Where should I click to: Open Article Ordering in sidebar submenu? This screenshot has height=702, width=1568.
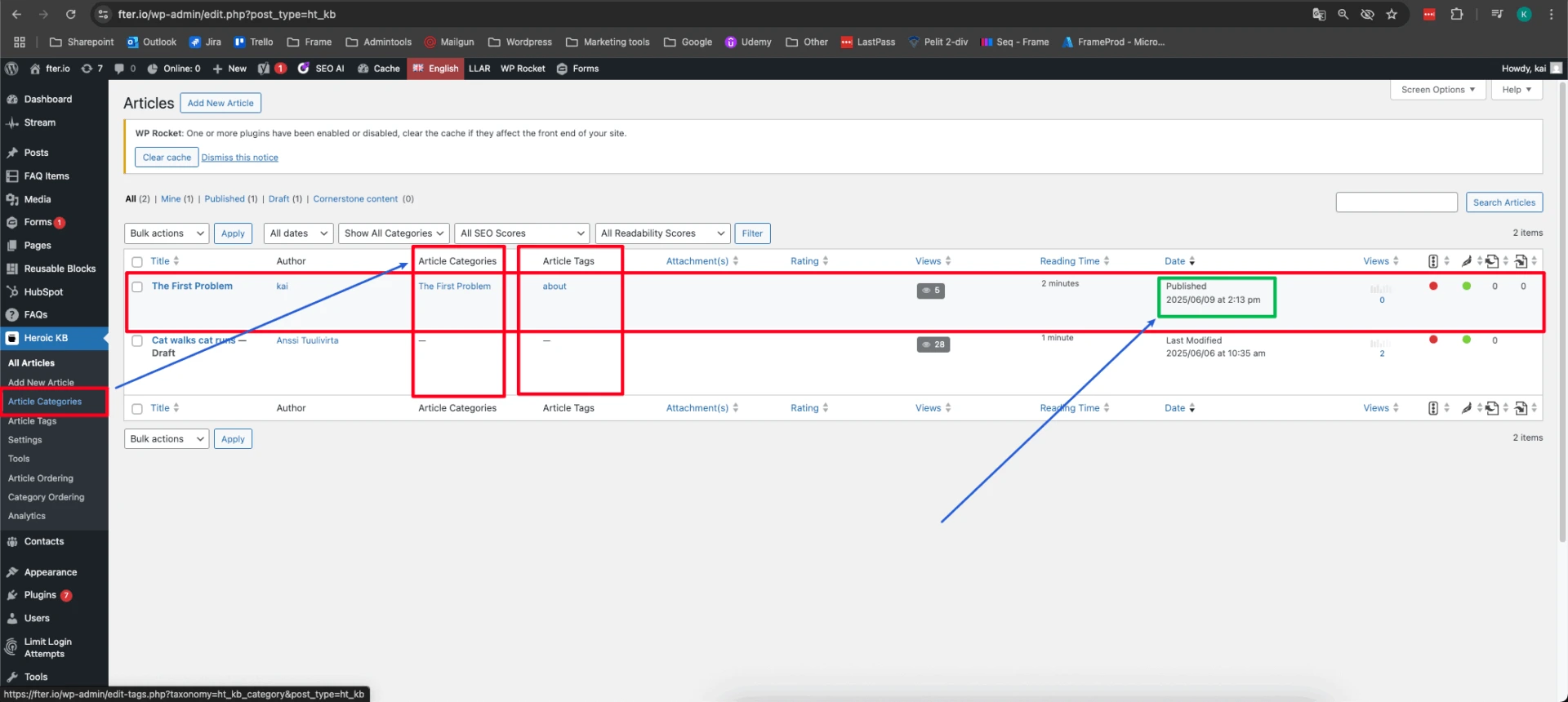pos(41,478)
